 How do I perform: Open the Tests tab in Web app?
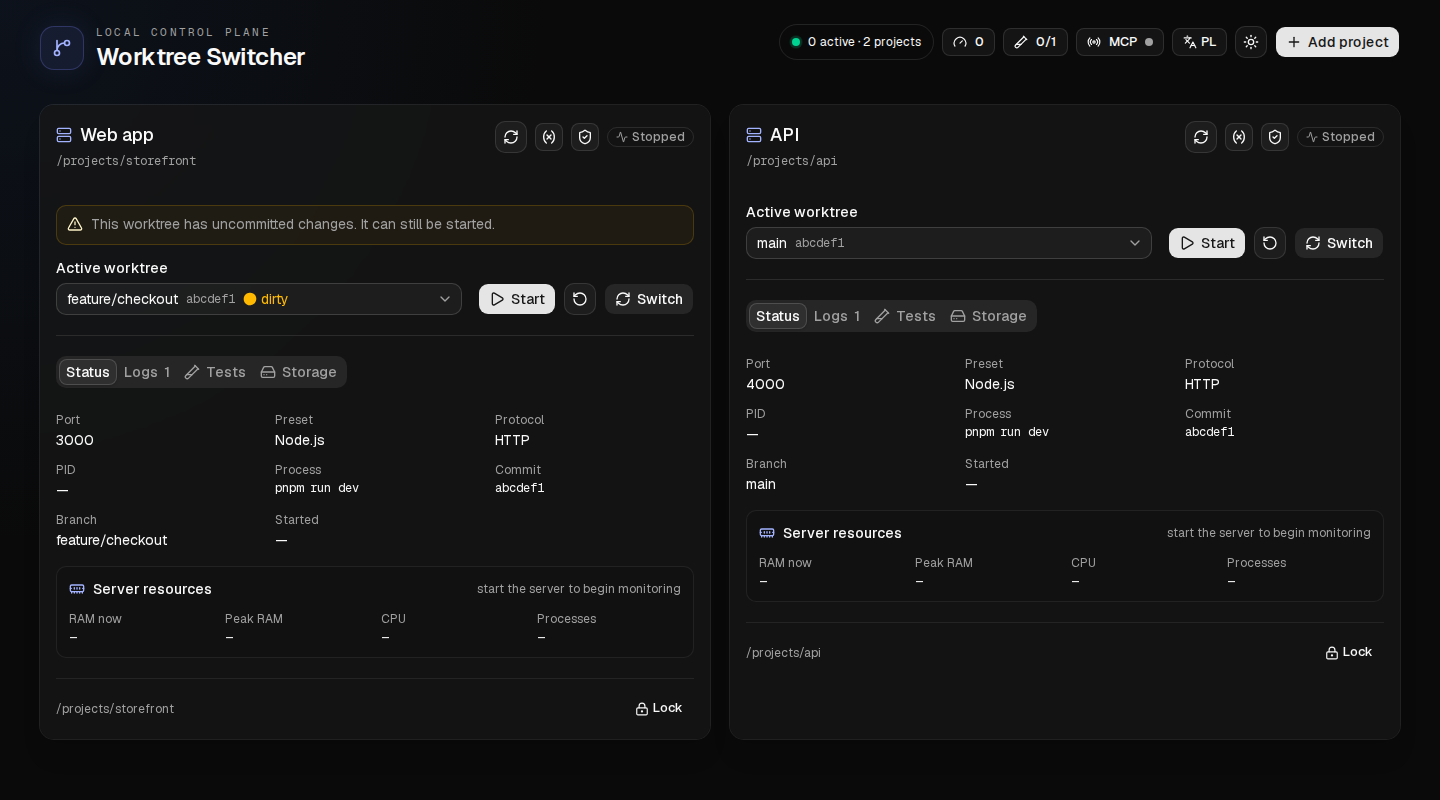click(215, 372)
